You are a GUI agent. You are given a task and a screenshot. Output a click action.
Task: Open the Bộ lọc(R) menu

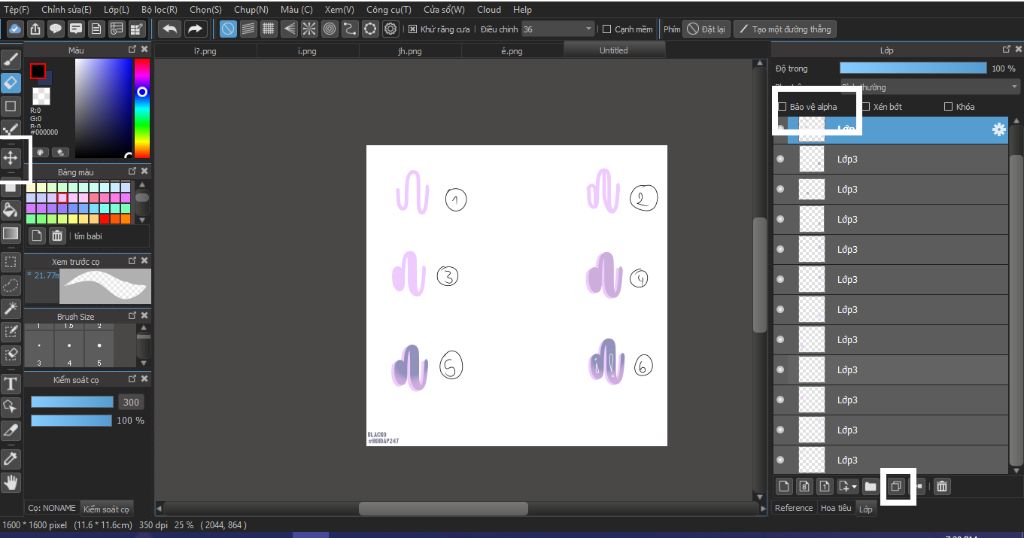159,9
